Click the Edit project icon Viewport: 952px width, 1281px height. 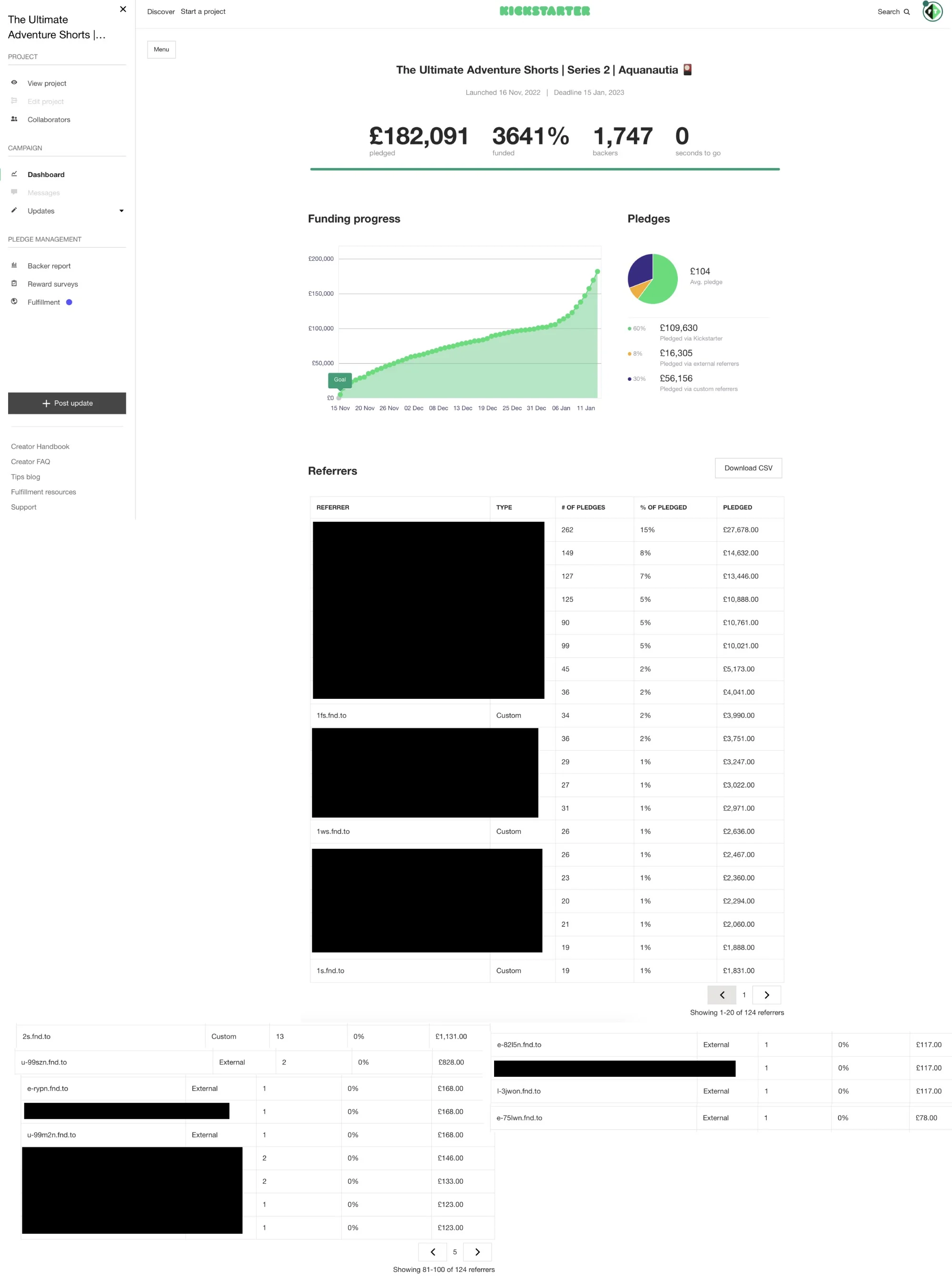coord(14,100)
